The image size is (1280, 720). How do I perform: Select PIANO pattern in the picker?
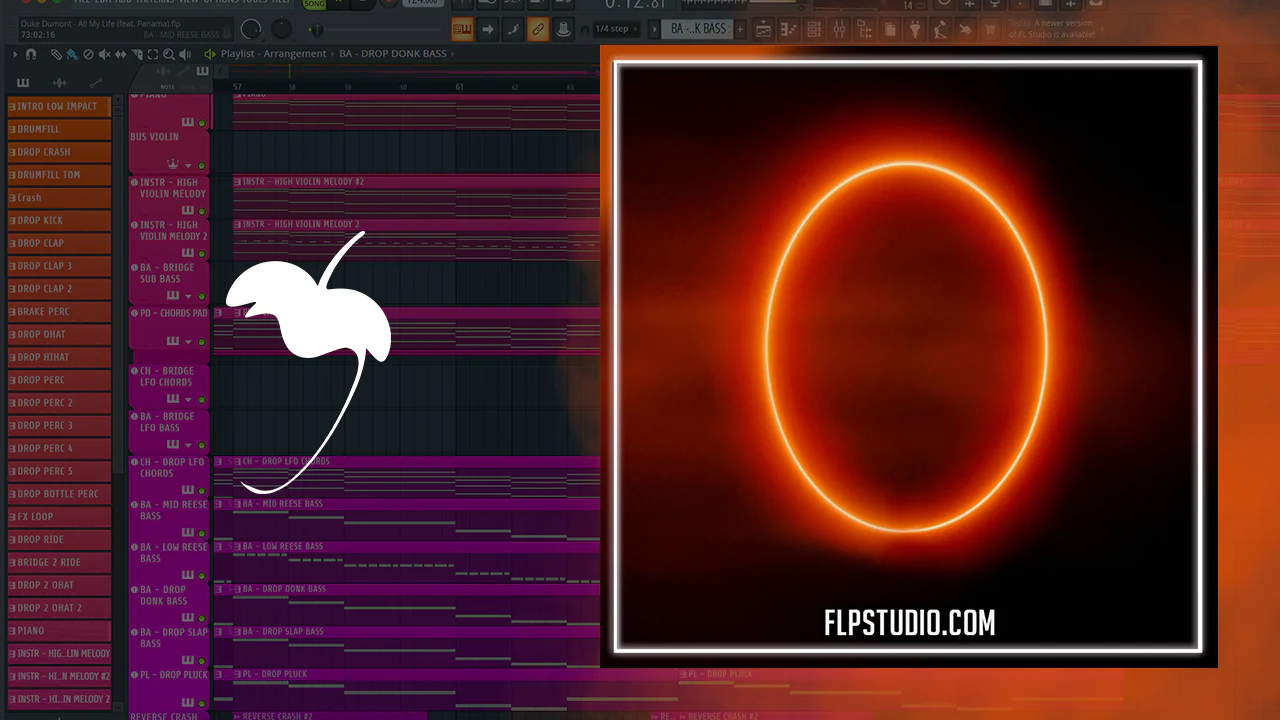click(59, 631)
